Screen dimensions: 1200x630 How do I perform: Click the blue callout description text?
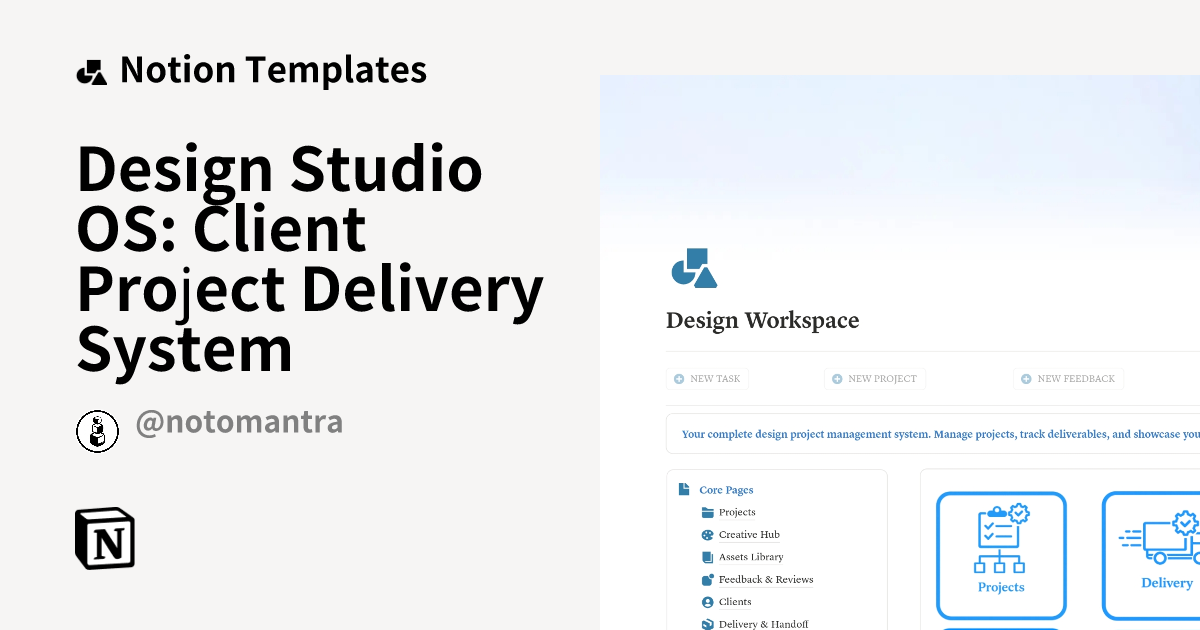[x=940, y=434]
